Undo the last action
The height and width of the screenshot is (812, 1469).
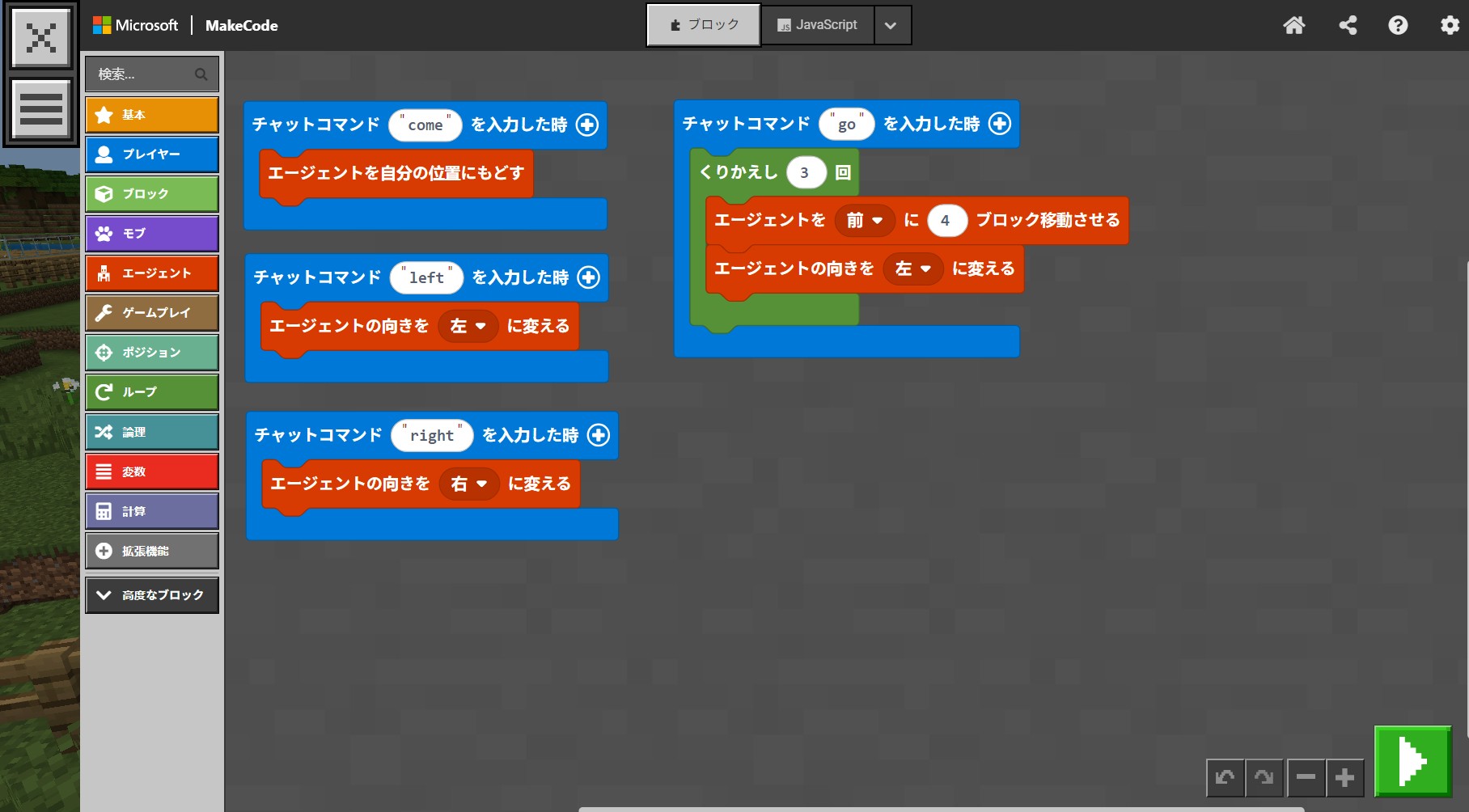(1225, 778)
